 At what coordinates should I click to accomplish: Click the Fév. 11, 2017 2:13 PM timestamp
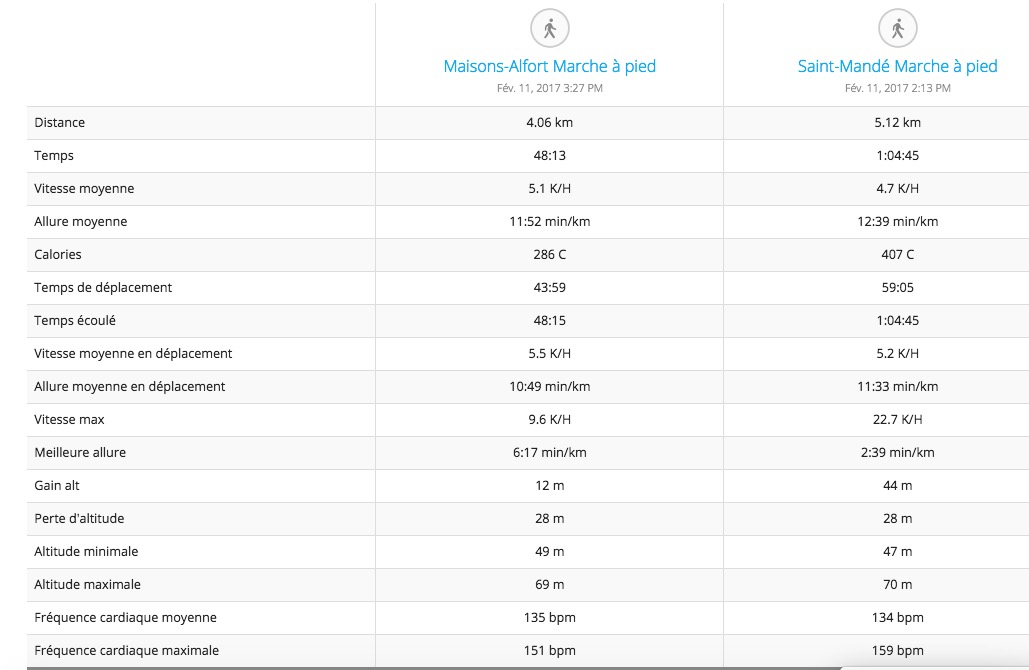pos(897,88)
